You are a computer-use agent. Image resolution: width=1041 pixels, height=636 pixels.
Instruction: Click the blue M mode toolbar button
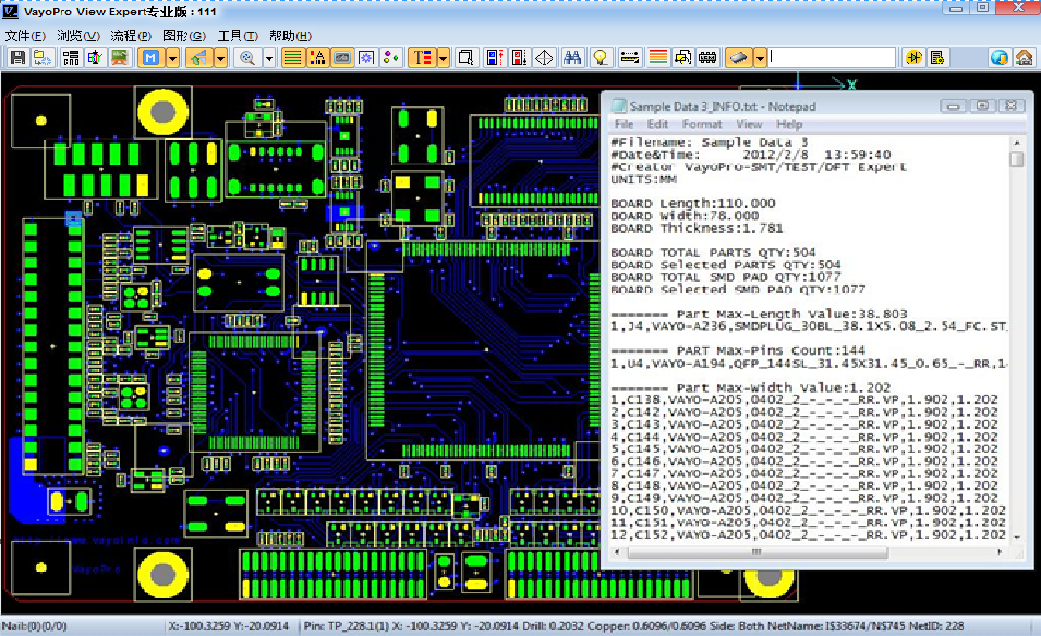(x=151, y=58)
